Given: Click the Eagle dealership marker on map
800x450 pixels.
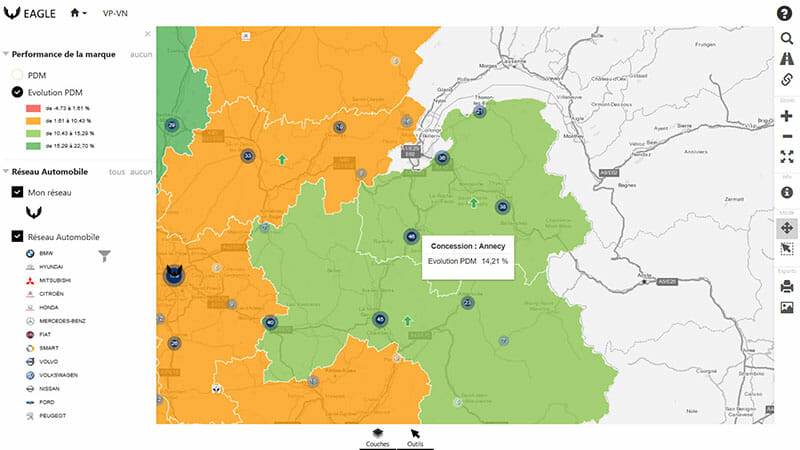Looking at the screenshot, I should pos(174,274).
